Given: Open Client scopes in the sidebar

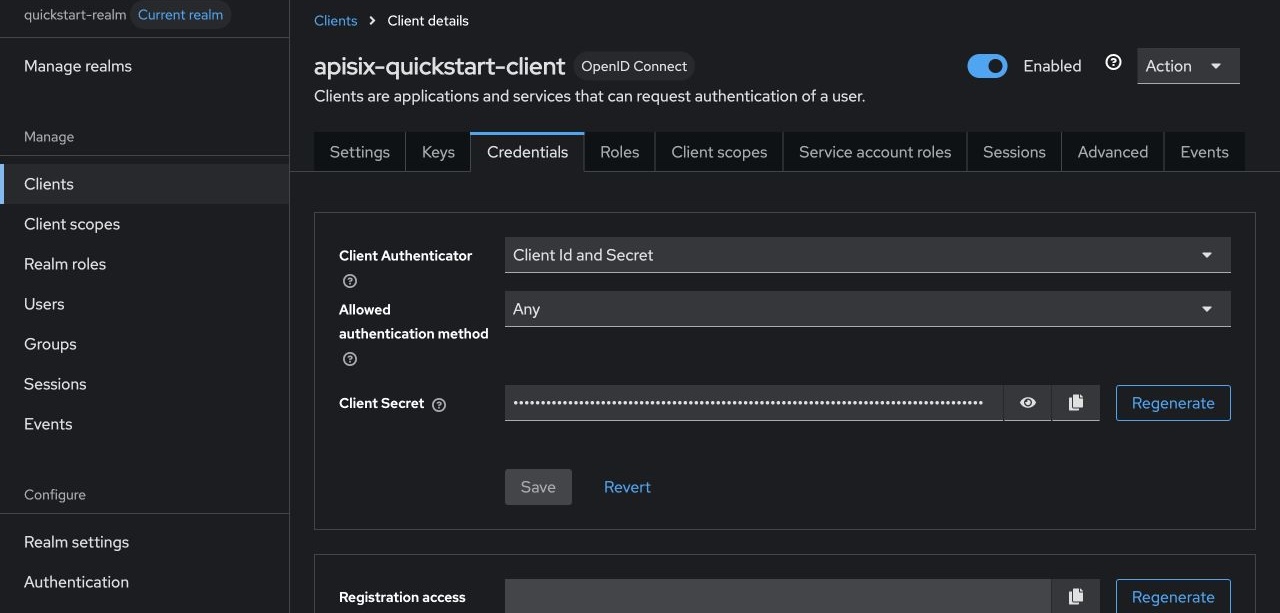Looking at the screenshot, I should pos(145,224).
